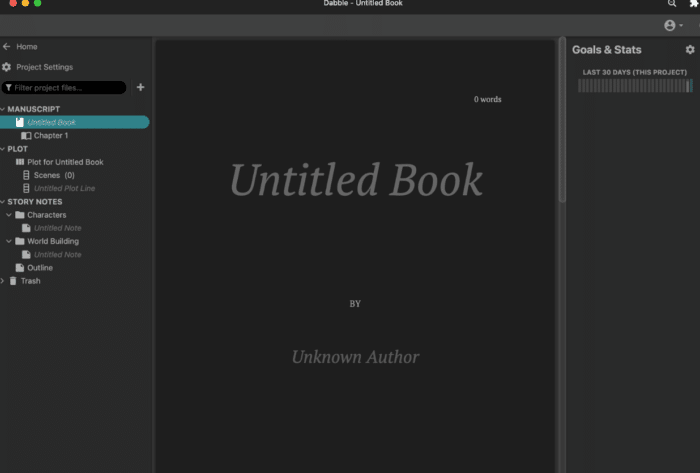The width and height of the screenshot is (700, 473).
Task: Click the Scenes plot line icon
Action: pyautogui.click(x=26, y=175)
